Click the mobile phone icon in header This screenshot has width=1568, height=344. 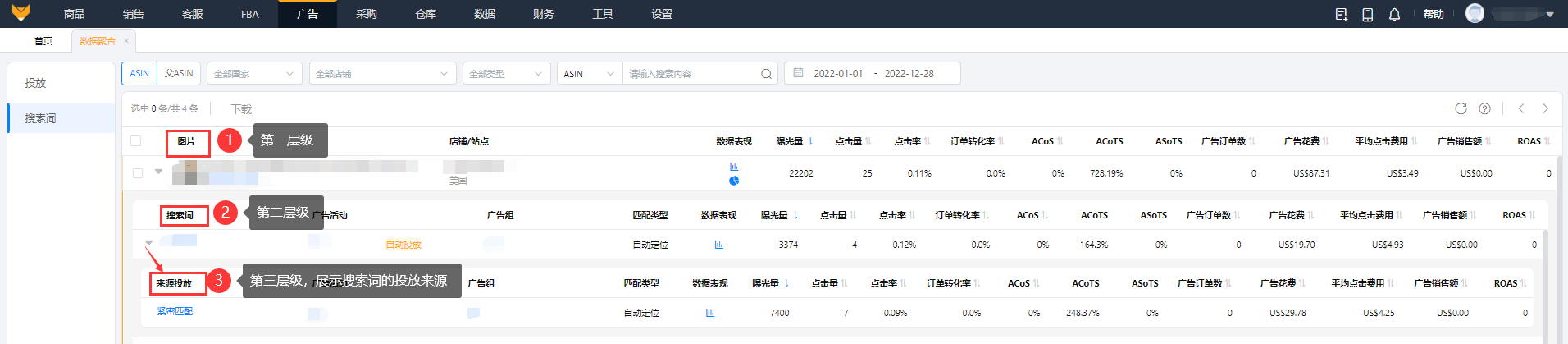[1368, 15]
